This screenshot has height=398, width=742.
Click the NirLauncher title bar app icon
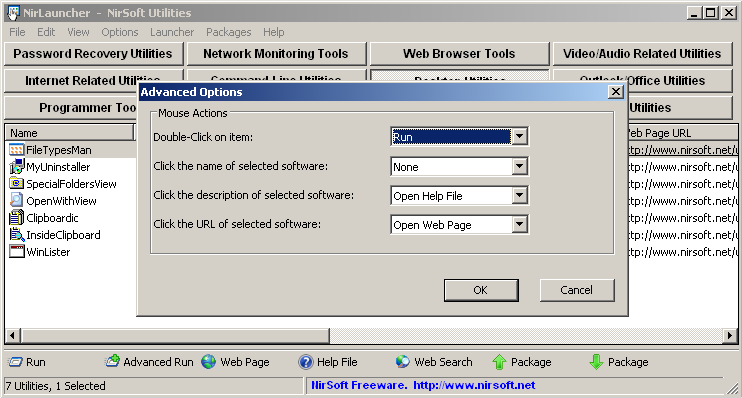click(13, 13)
